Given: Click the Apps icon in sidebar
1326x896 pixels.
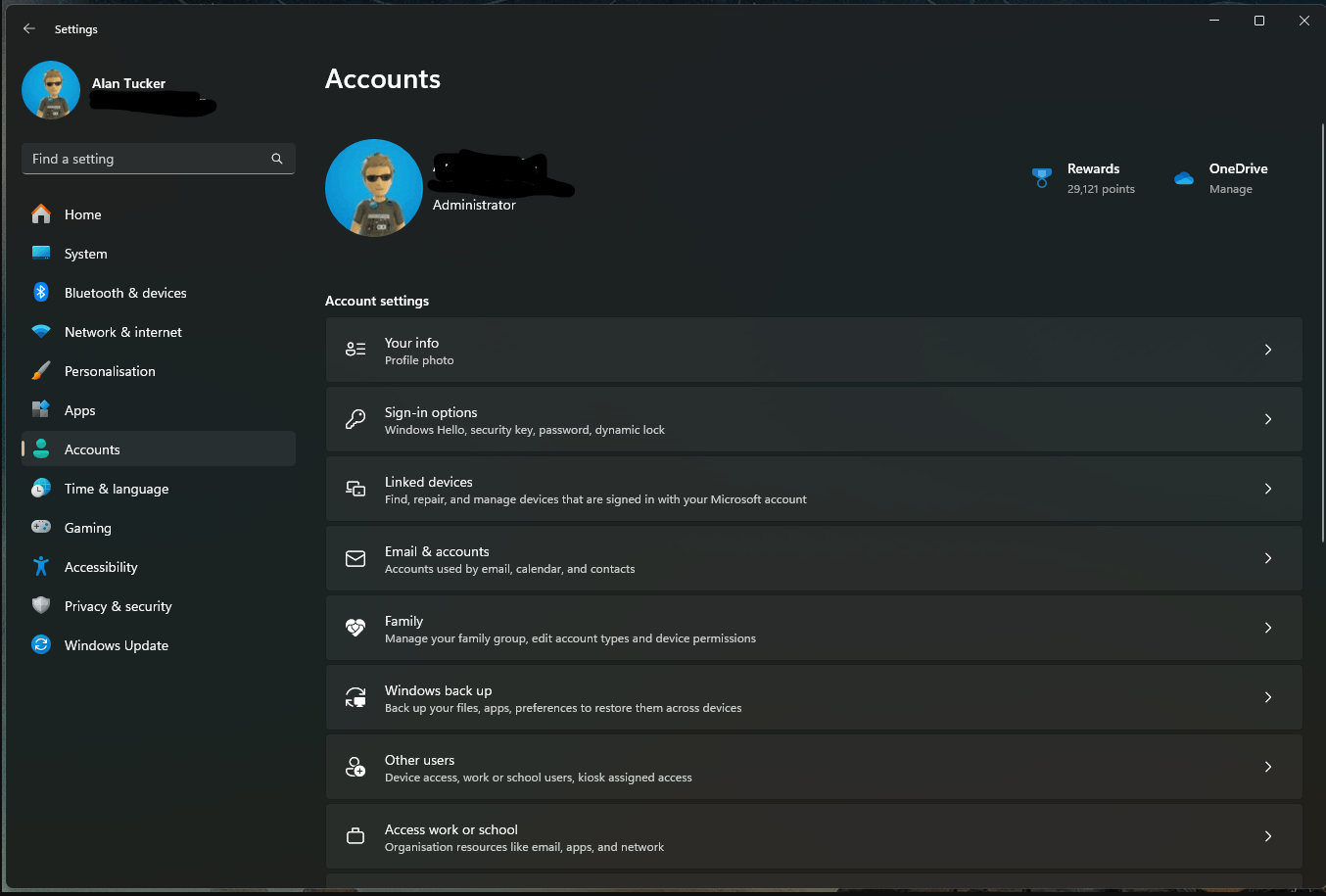Looking at the screenshot, I should click(x=41, y=410).
